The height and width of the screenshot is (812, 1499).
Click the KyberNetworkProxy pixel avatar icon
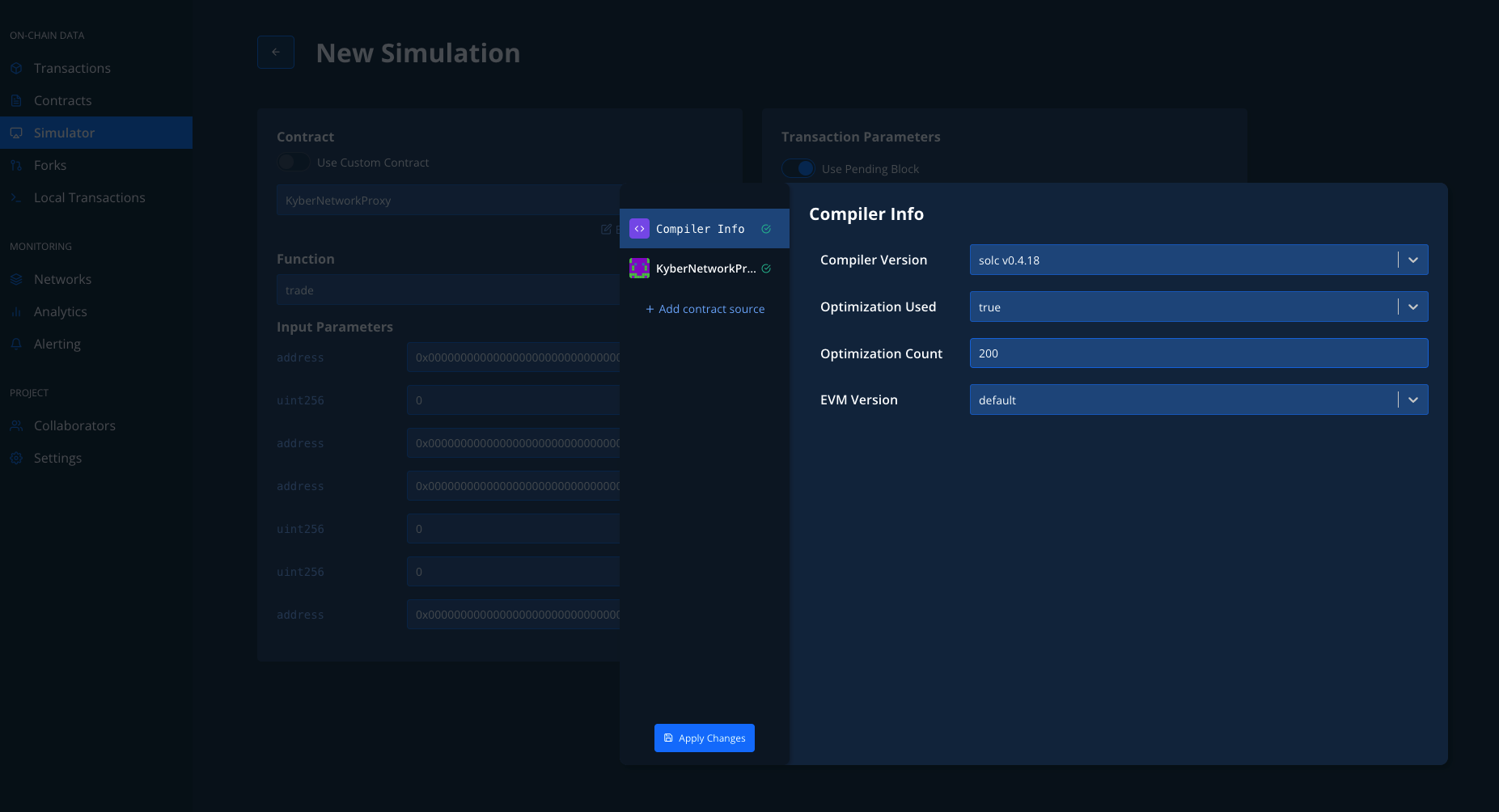tap(639, 268)
